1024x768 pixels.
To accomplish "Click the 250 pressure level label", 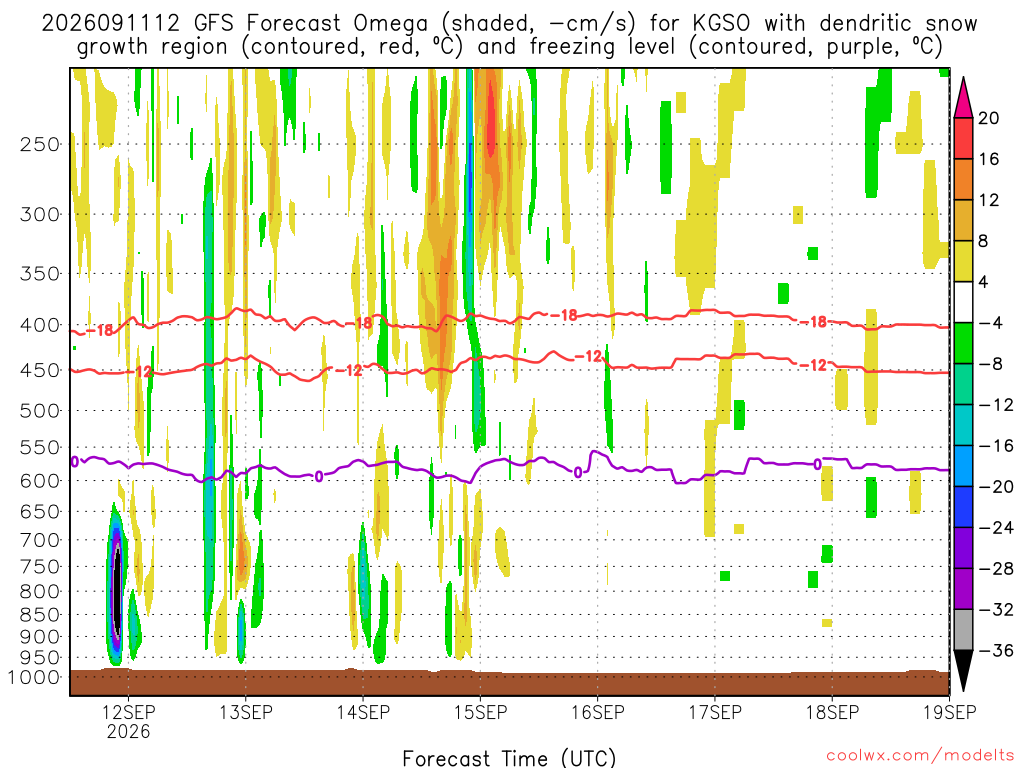I will click(x=40, y=144).
